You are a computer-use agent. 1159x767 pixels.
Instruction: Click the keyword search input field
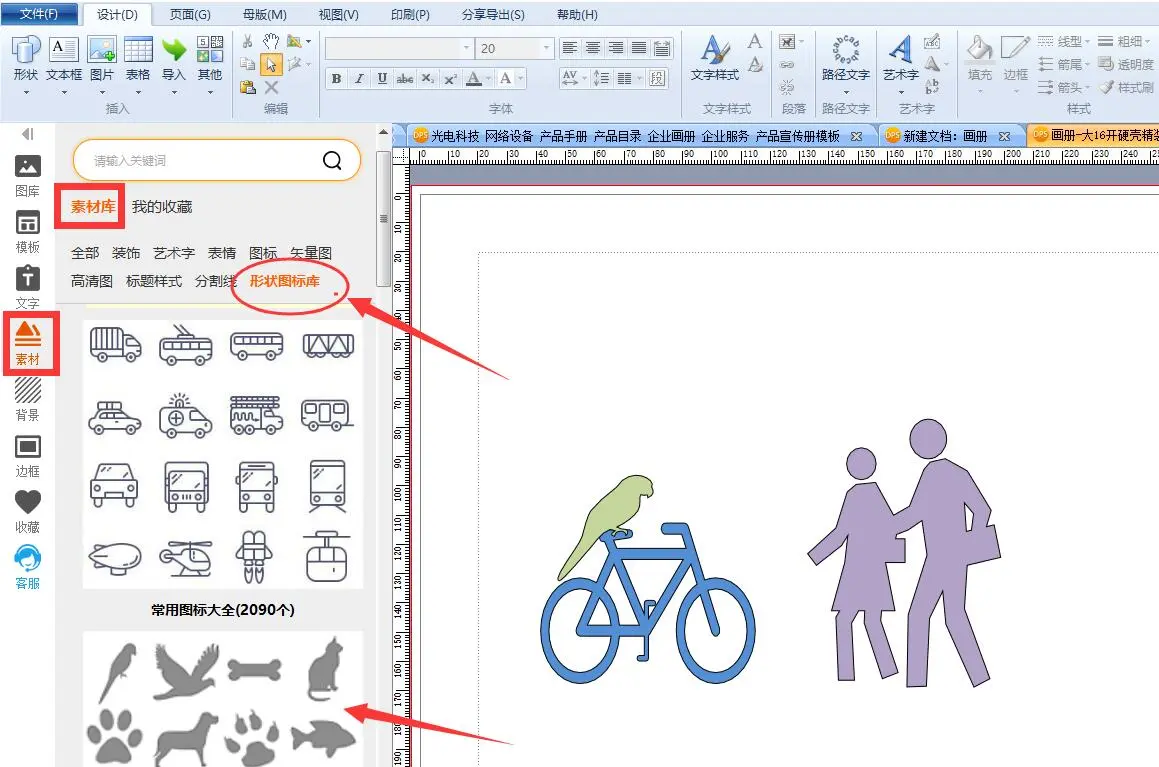tap(200, 160)
